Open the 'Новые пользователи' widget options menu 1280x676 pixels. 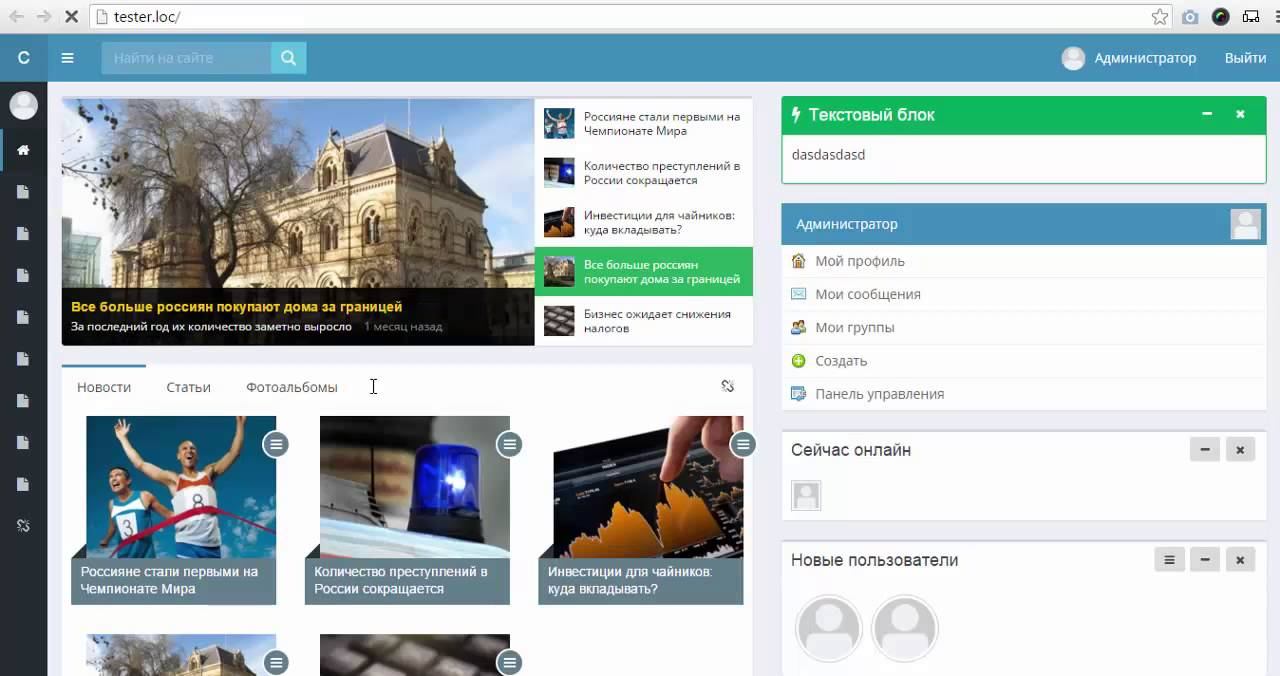[x=1170, y=560]
